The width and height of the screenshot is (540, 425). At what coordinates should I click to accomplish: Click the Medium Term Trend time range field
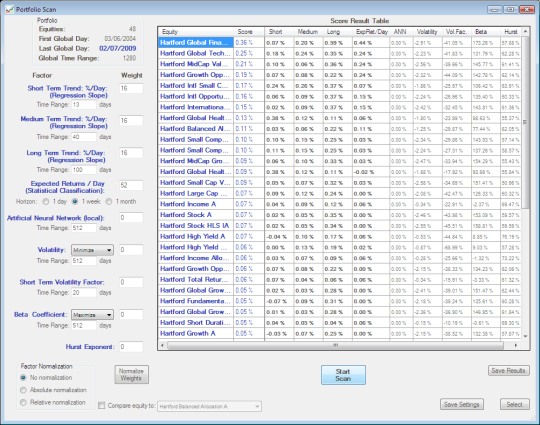pos(84,137)
